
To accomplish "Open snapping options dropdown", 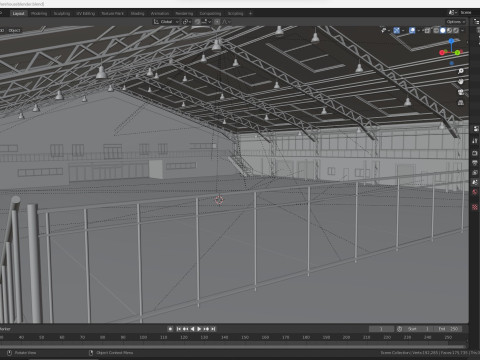I will point(206,22).
